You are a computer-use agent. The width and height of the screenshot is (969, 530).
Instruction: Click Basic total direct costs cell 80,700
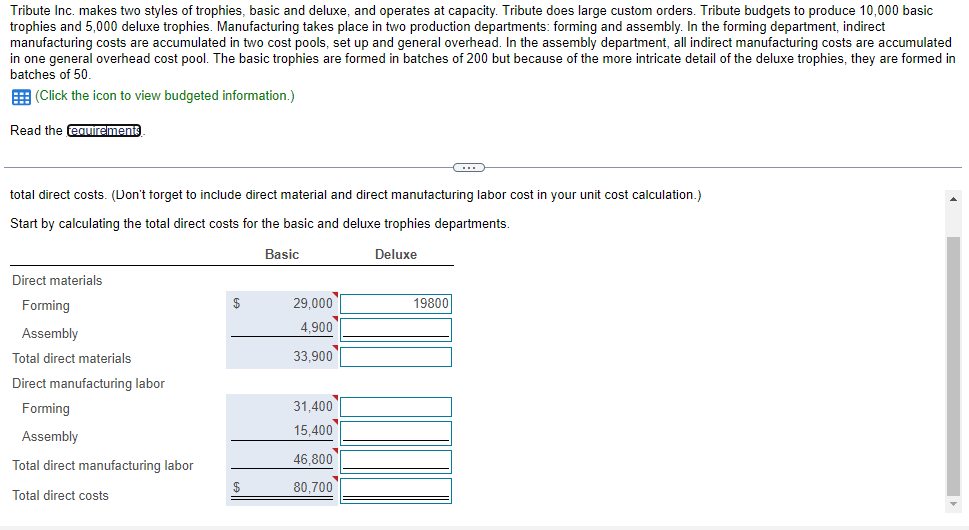(312, 489)
